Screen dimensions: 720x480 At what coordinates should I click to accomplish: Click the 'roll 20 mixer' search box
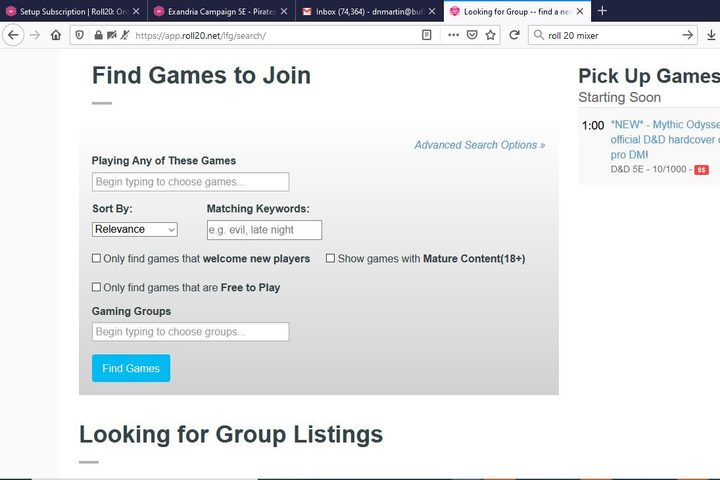pos(611,35)
